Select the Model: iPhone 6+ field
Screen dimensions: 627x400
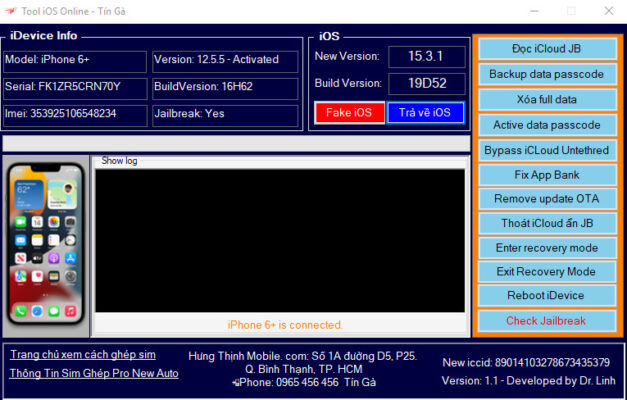75,60
